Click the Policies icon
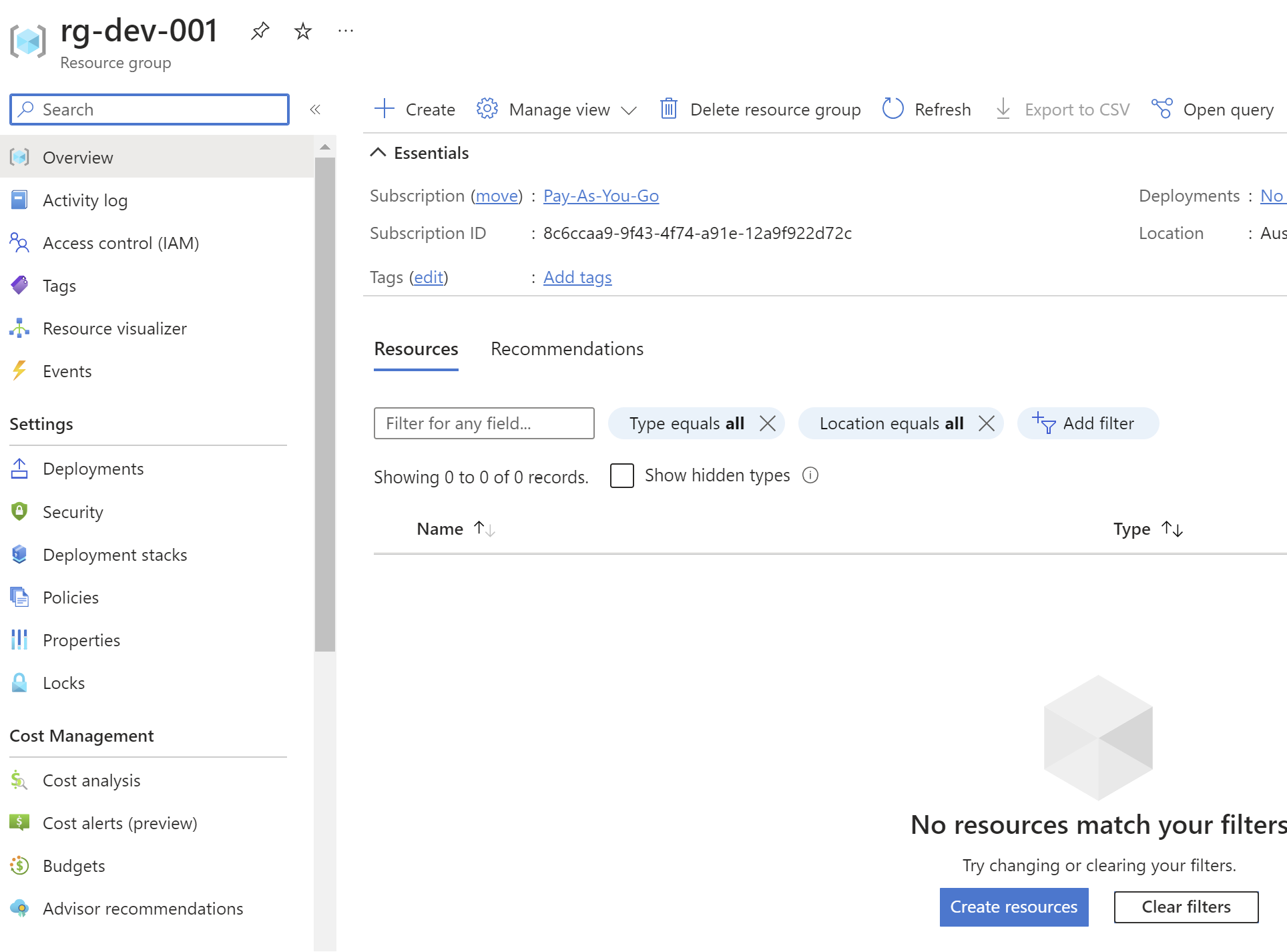This screenshot has height=952, width=1287. 19,597
